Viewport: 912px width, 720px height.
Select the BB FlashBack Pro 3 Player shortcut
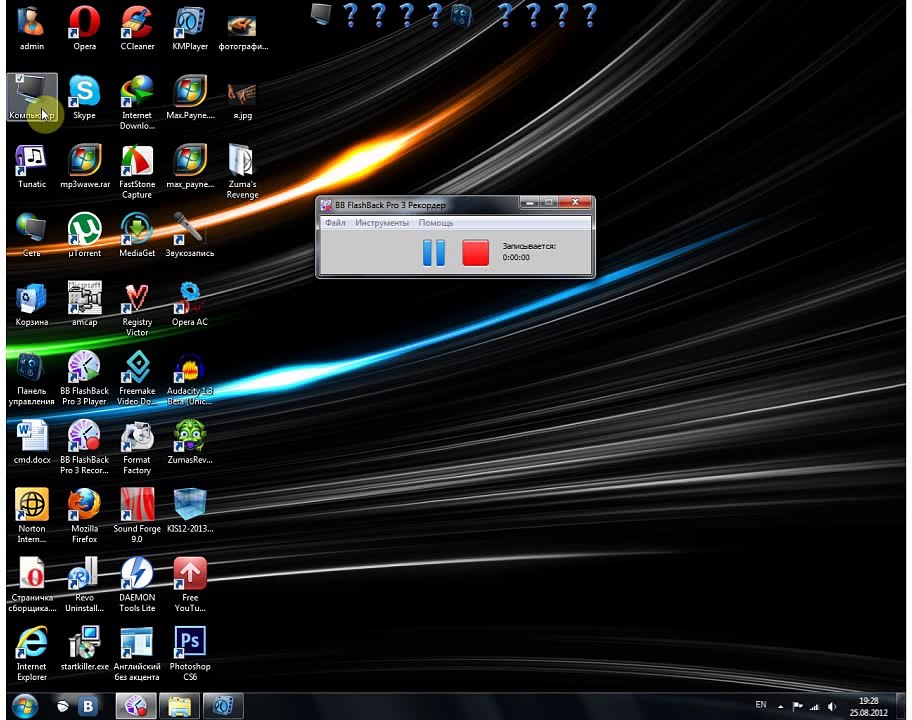[84, 378]
